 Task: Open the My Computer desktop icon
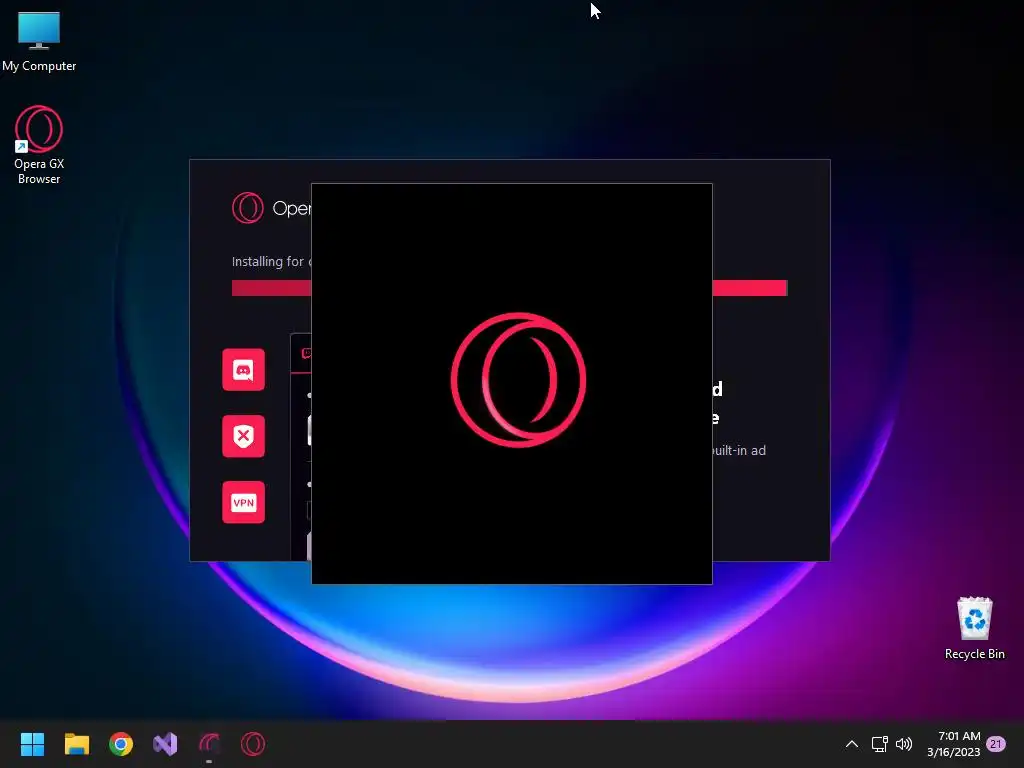39,42
